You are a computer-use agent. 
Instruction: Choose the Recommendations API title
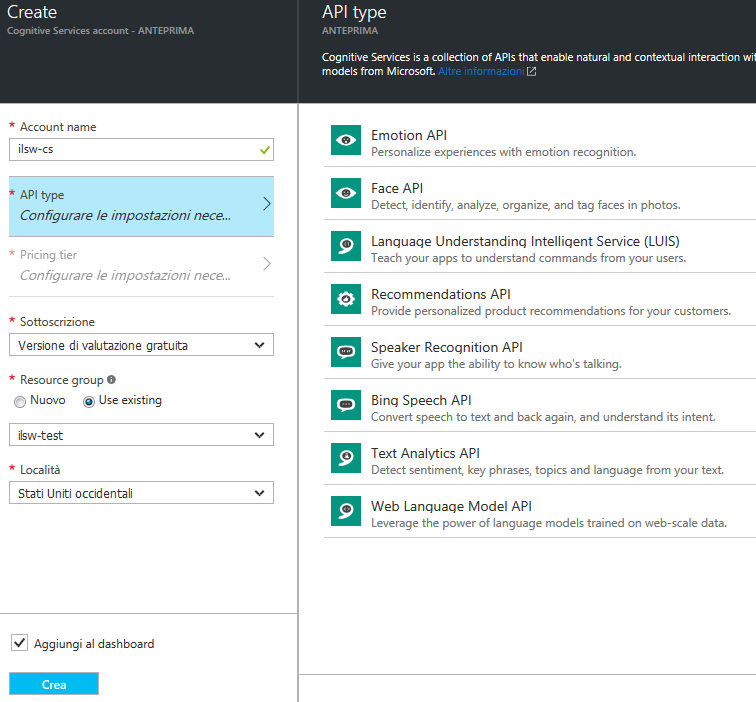pyautogui.click(x=441, y=294)
